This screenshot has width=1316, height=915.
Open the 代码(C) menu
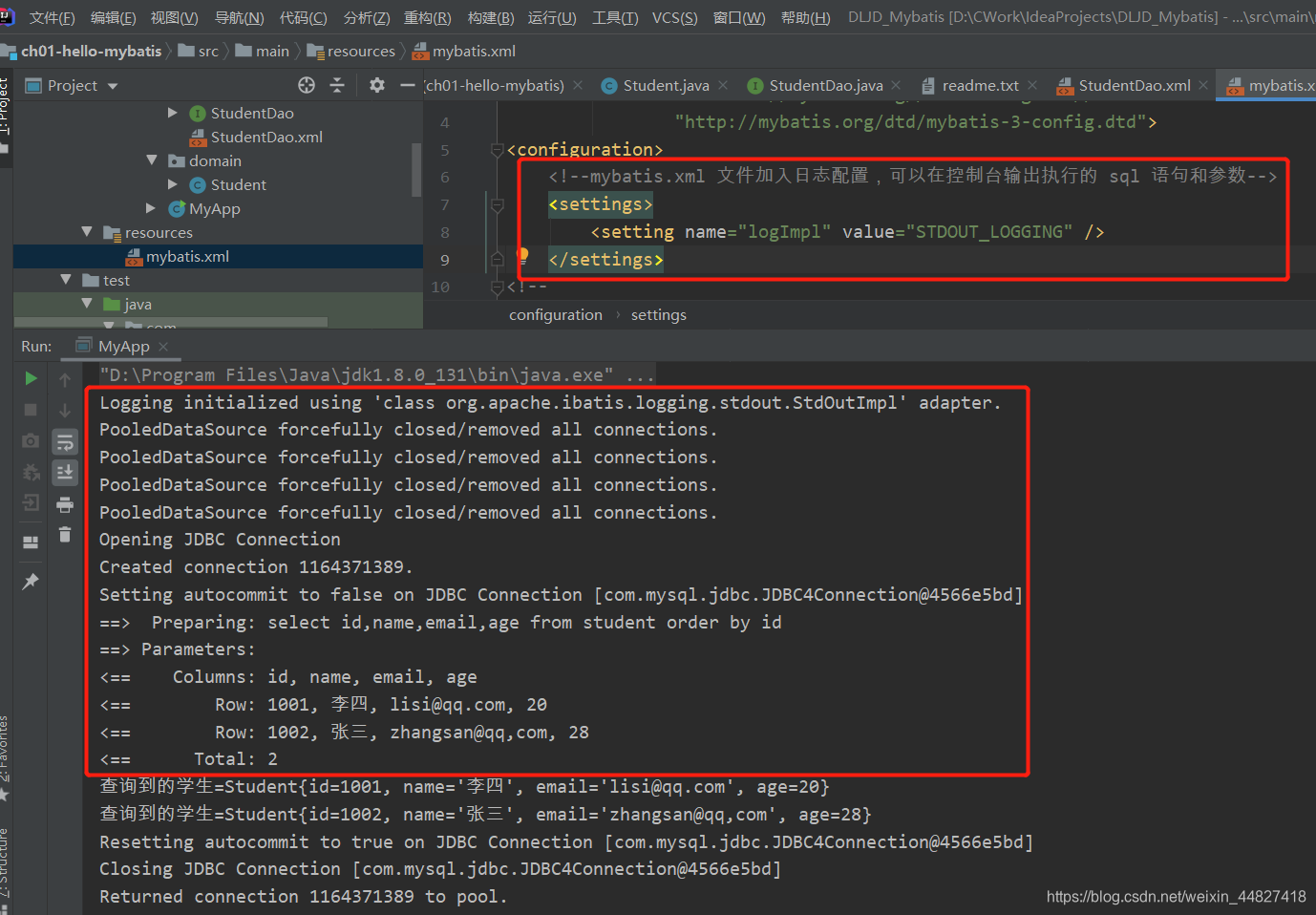point(303,18)
